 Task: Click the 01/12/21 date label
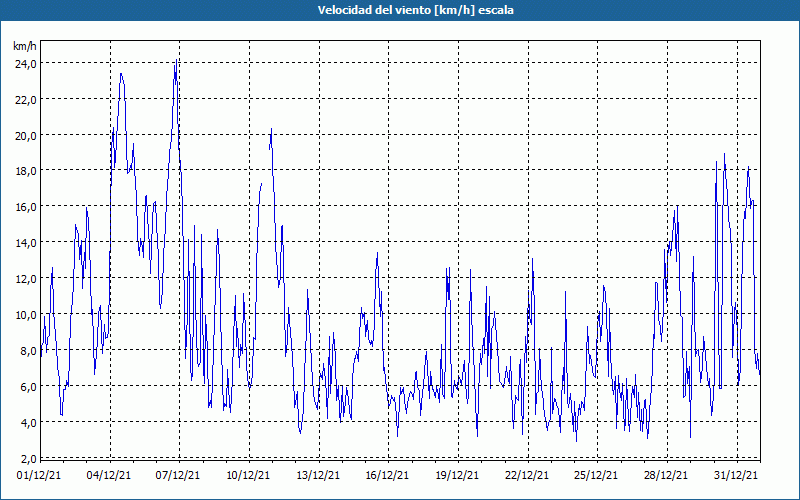39,476
